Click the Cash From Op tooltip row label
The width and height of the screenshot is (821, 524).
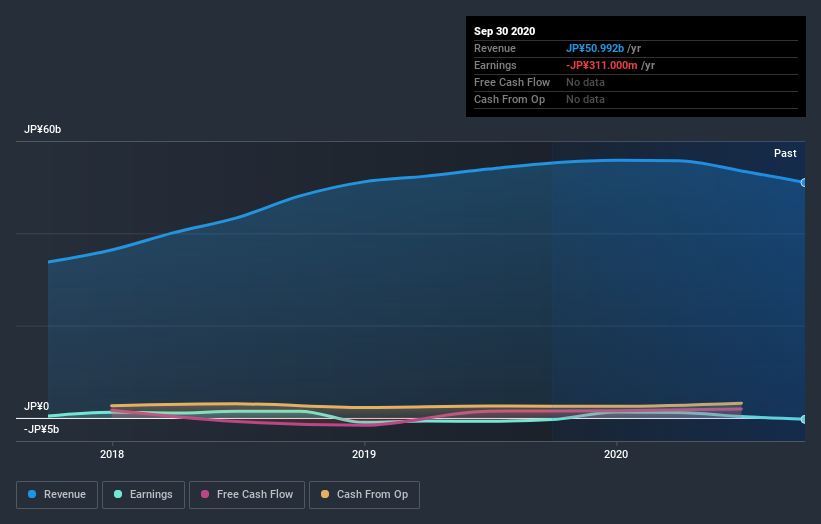coord(509,99)
